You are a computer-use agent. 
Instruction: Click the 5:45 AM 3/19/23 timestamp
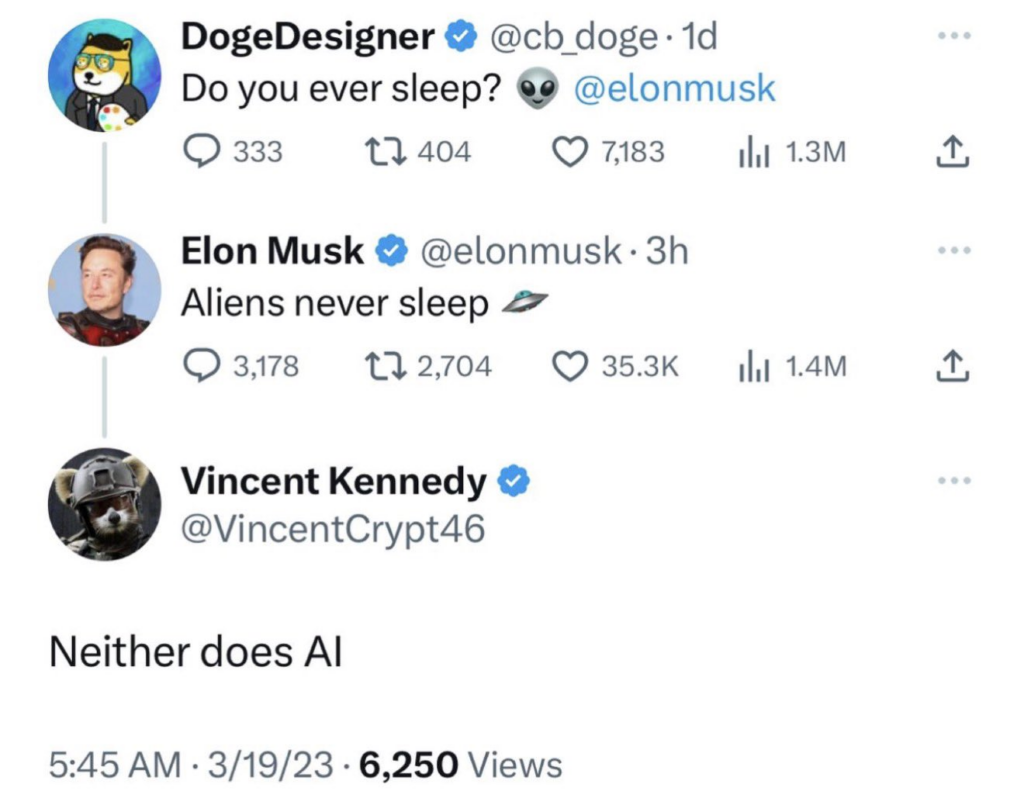point(190,766)
